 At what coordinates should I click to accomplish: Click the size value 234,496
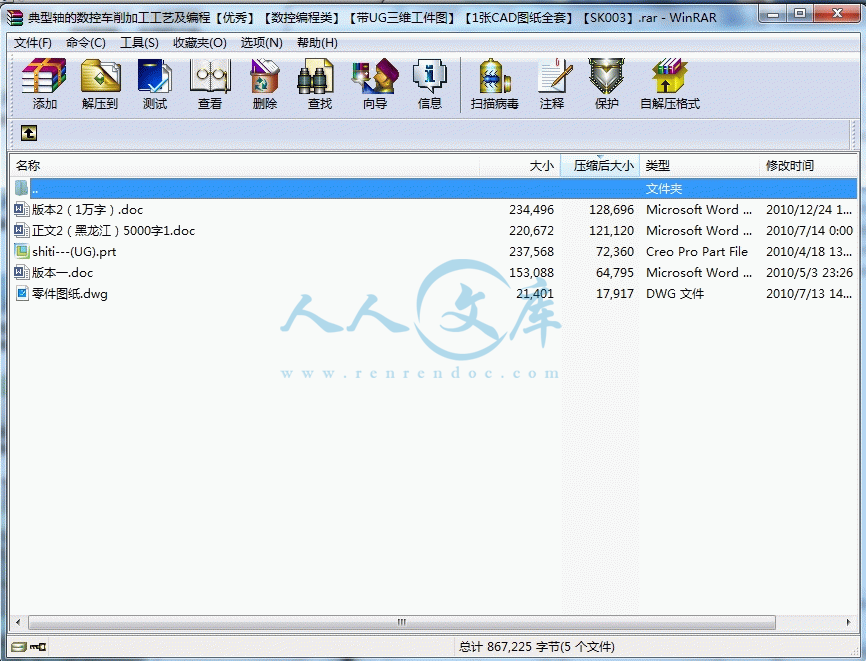coord(531,209)
